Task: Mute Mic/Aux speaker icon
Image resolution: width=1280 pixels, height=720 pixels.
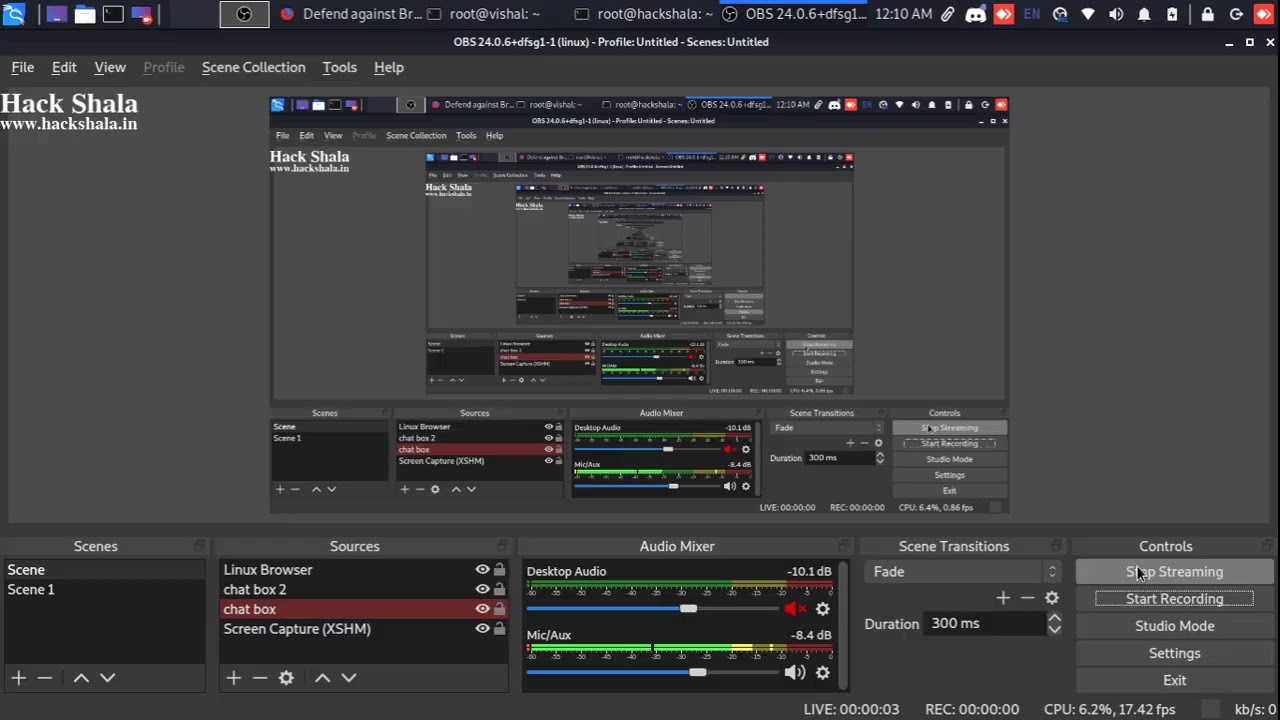Action: click(x=795, y=672)
